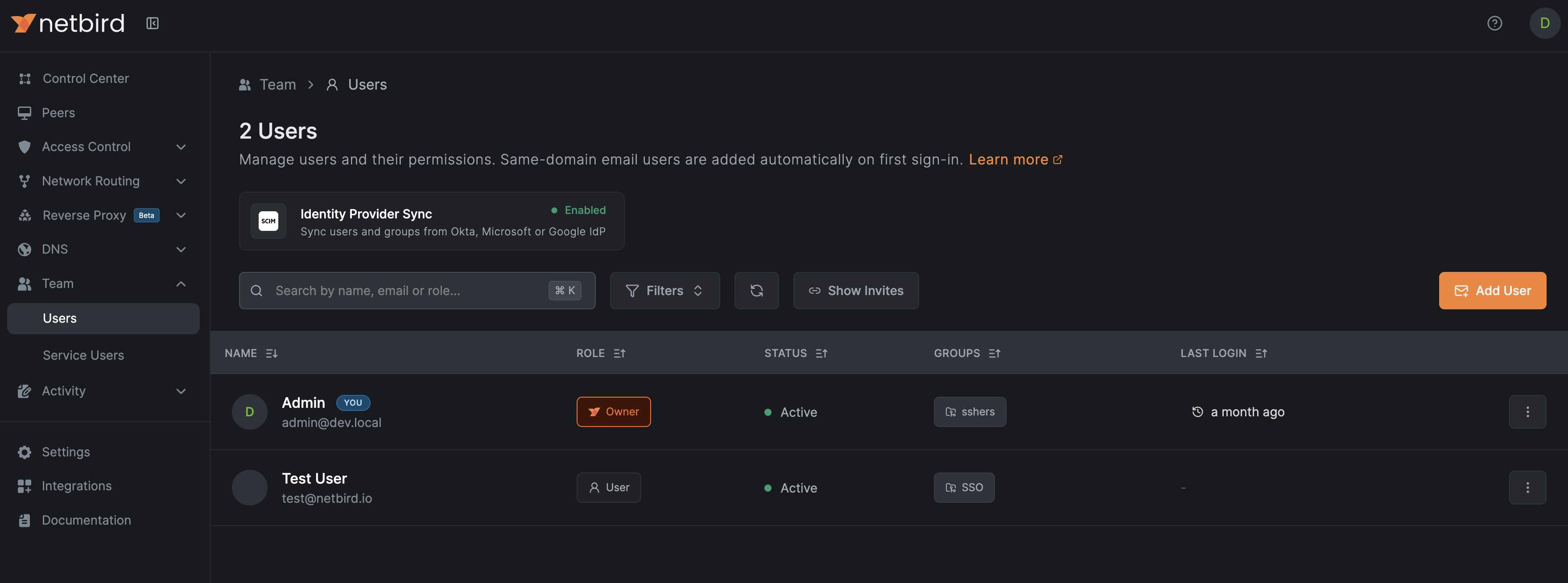Viewport: 1568px width, 583px height.
Task: Click the Reverse Proxy icon
Action: [x=25, y=215]
